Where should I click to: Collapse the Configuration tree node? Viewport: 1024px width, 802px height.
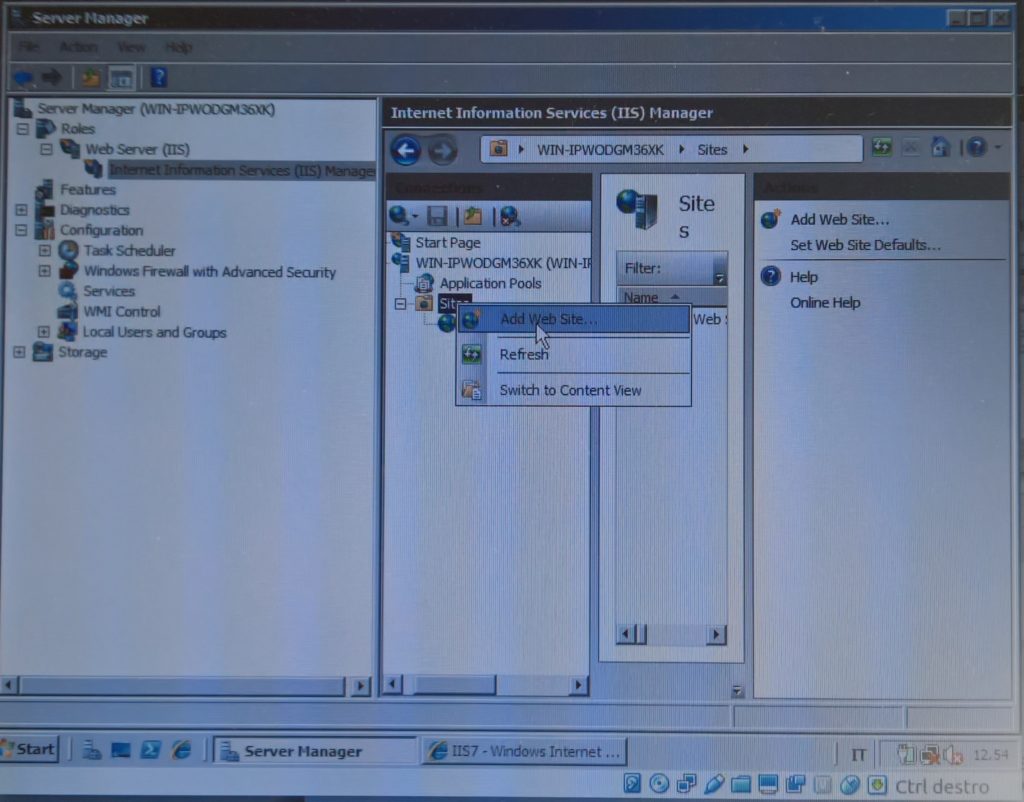(22, 231)
